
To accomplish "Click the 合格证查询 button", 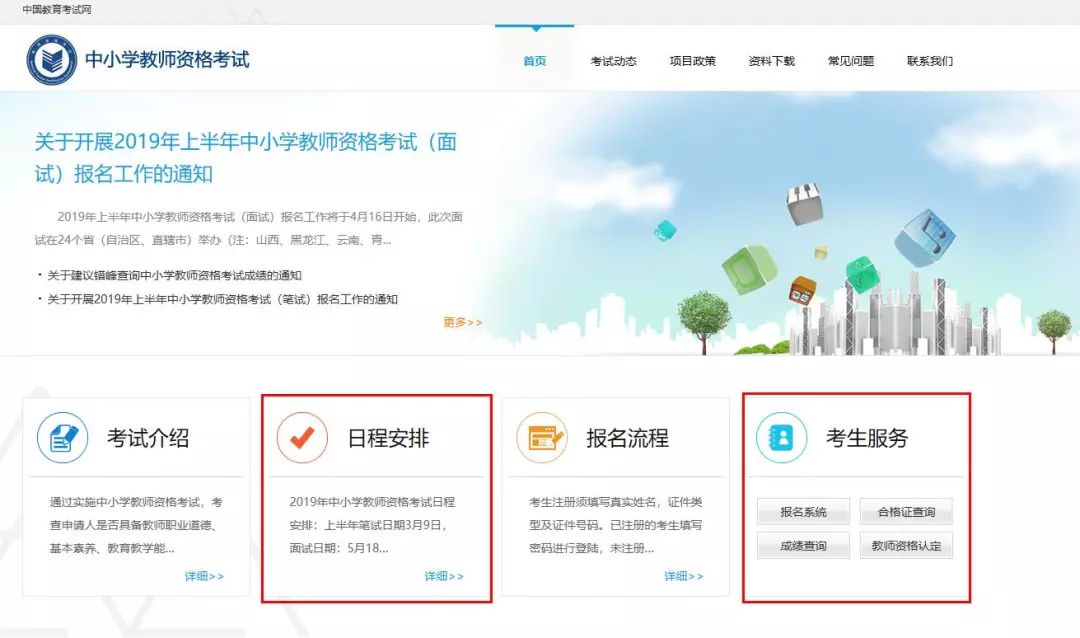I will coord(906,511).
